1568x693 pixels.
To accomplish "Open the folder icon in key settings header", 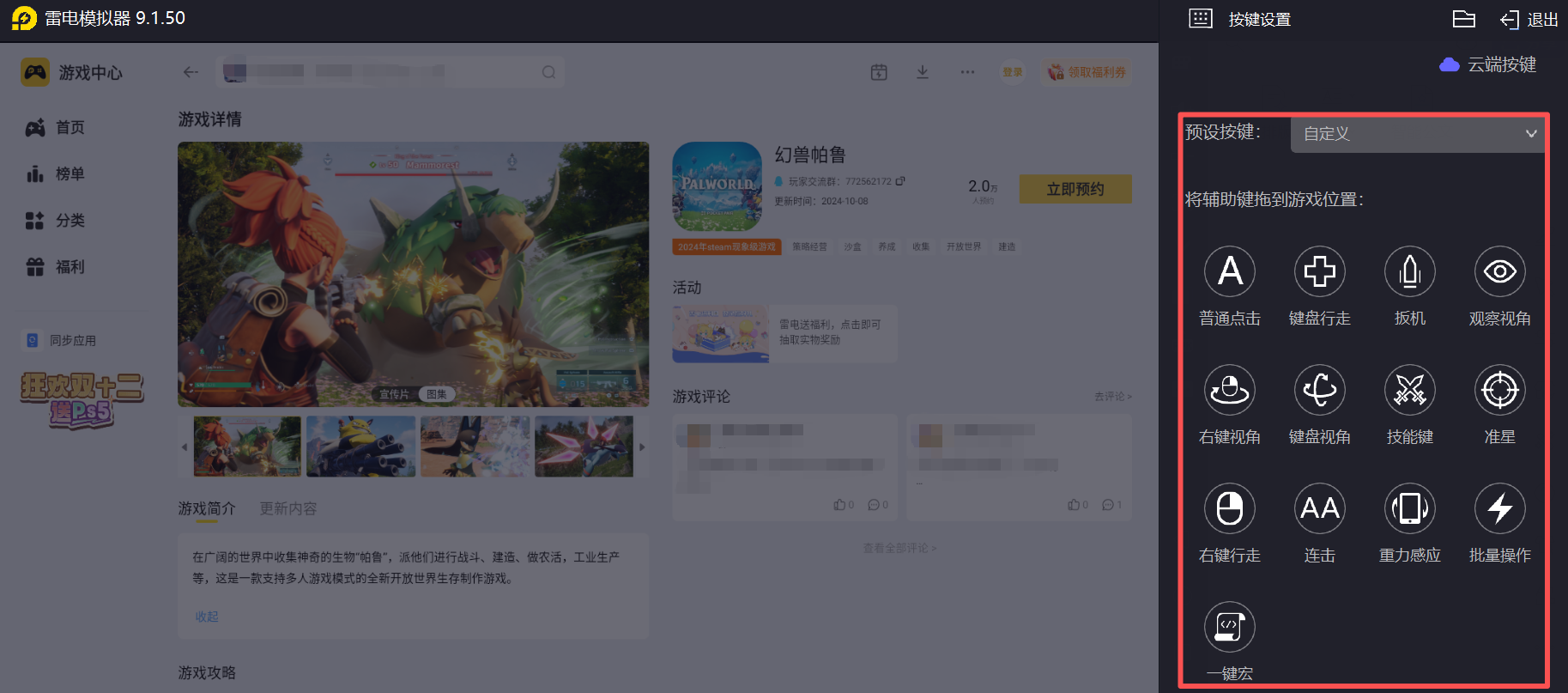I will (x=1463, y=19).
